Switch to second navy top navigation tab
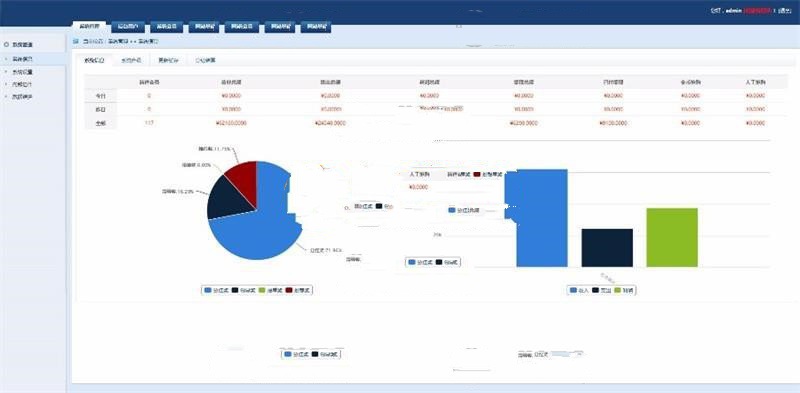 click(167, 28)
